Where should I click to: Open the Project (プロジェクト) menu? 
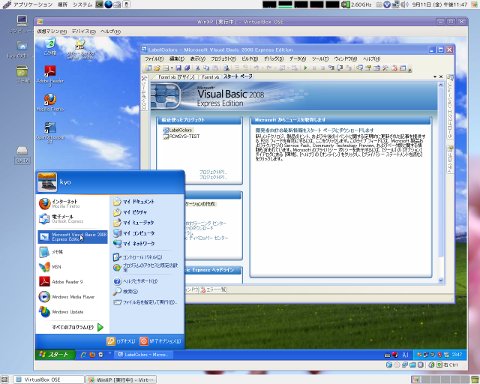pos(223,59)
